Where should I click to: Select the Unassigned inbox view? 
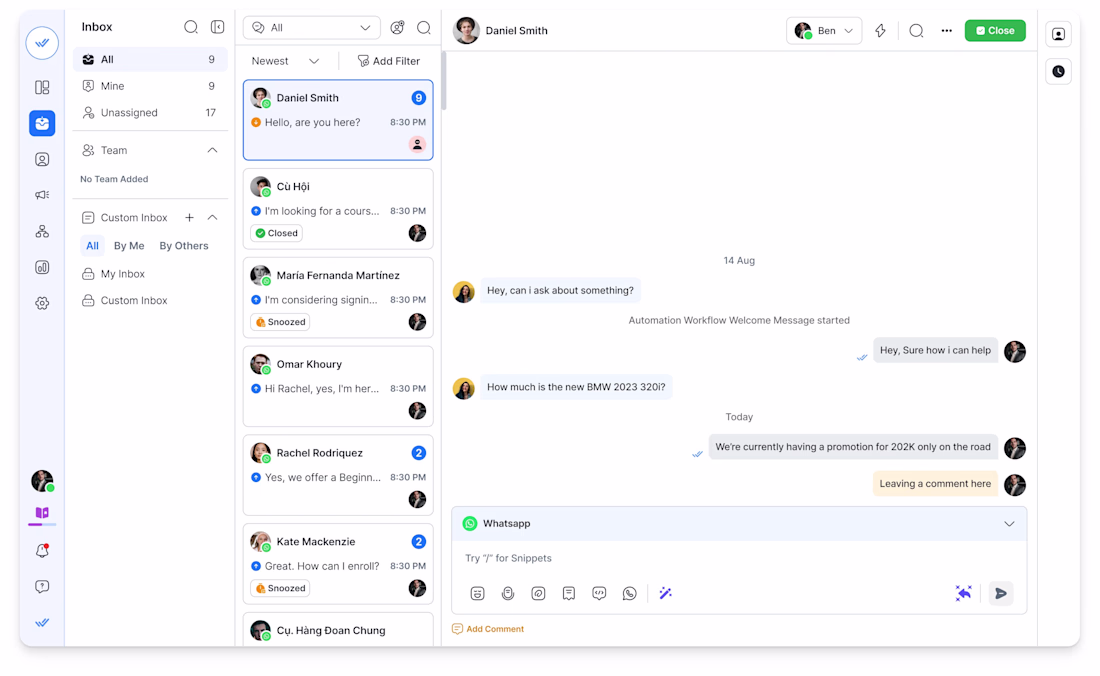(150, 113)
